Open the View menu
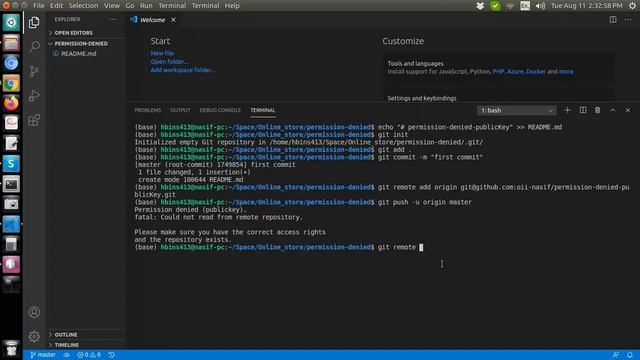 click(111, 6)
